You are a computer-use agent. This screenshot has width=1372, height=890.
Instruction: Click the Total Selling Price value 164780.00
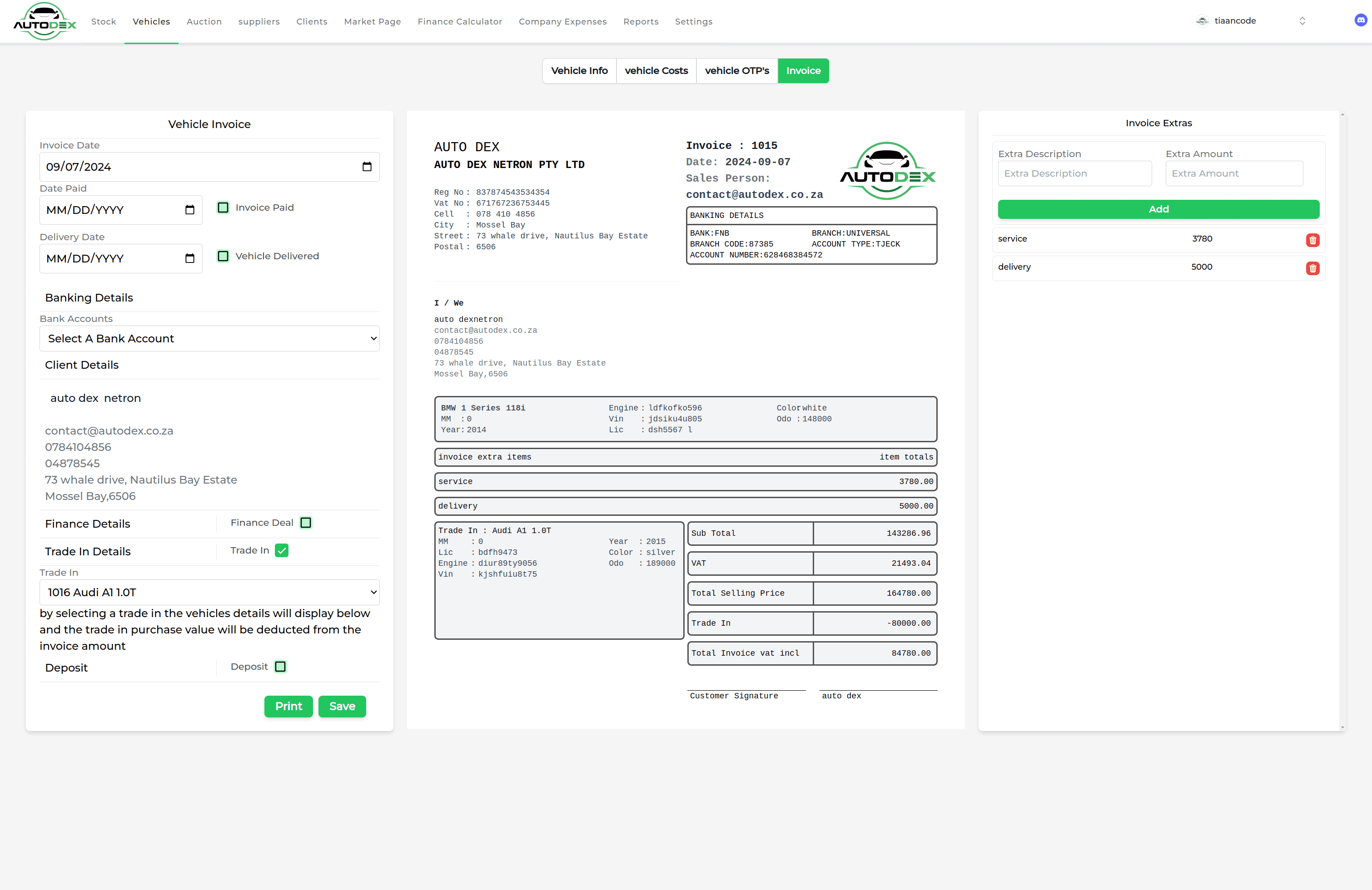[908, 593]
